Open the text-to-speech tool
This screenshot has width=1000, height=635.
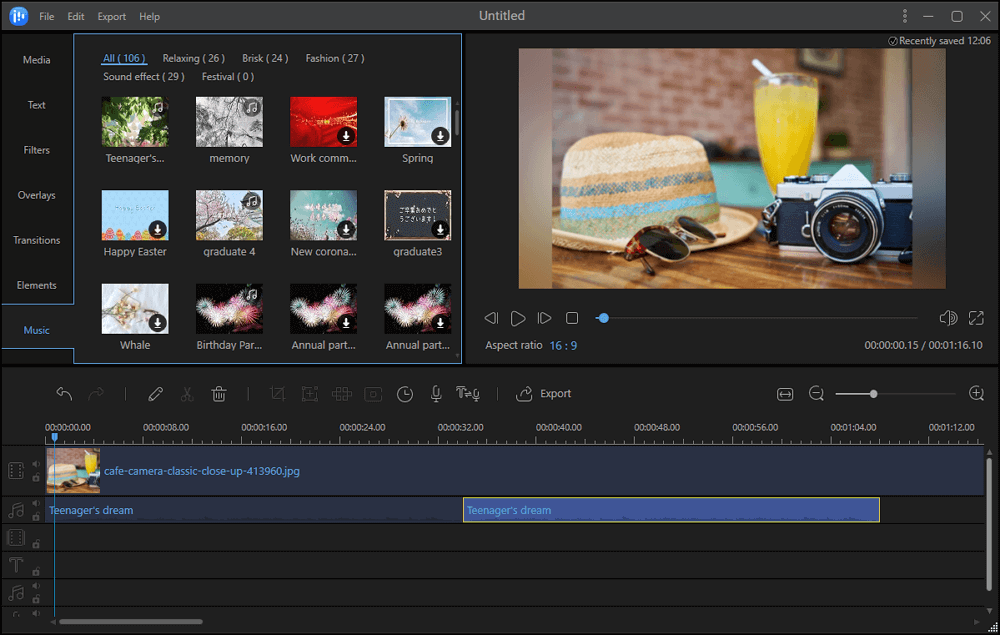tap(469, 394)
